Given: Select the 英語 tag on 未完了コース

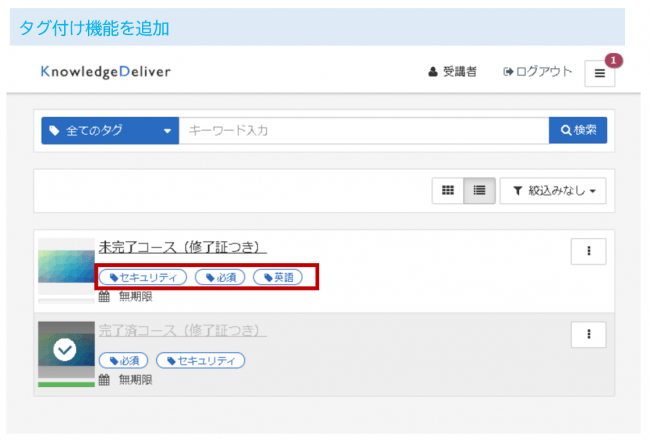Looking at the screenshot, I should click(277, 277).
